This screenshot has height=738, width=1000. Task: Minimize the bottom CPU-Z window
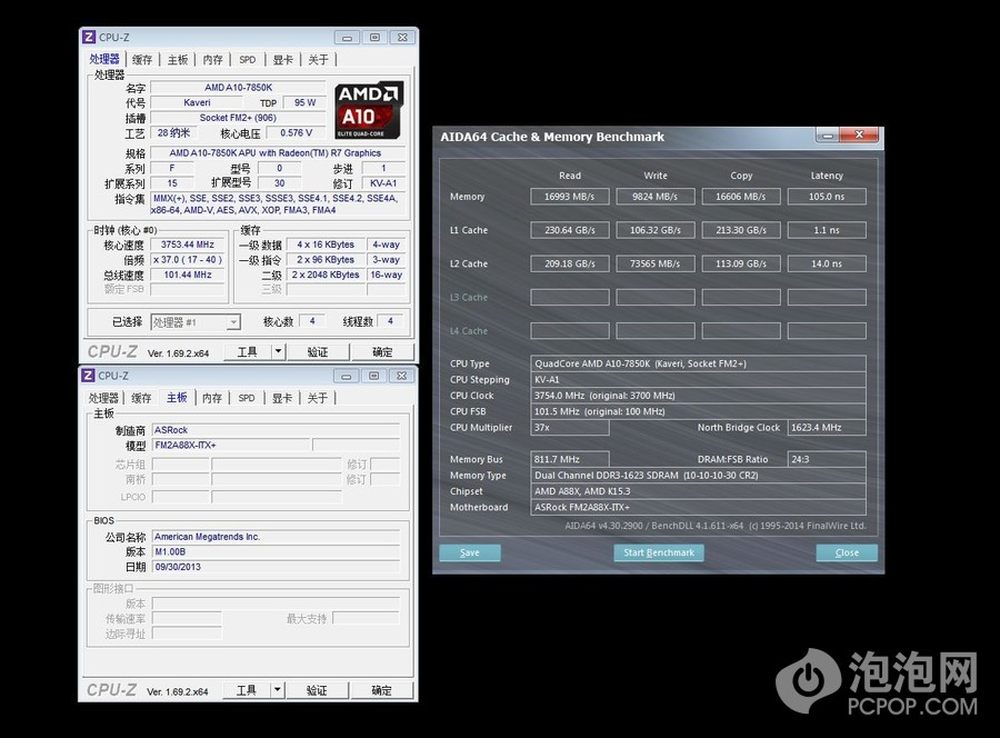click(x=346, y=376)
